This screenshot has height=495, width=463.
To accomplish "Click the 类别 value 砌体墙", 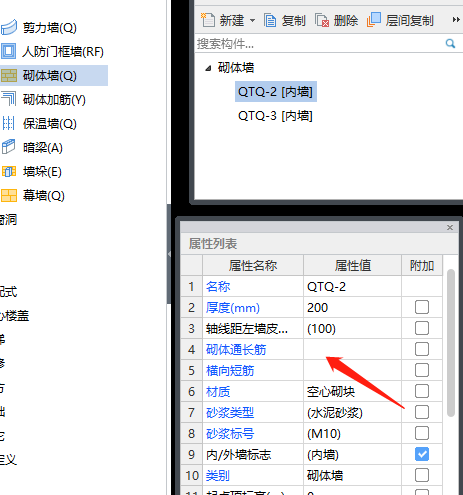I will (x=352, y=476).
